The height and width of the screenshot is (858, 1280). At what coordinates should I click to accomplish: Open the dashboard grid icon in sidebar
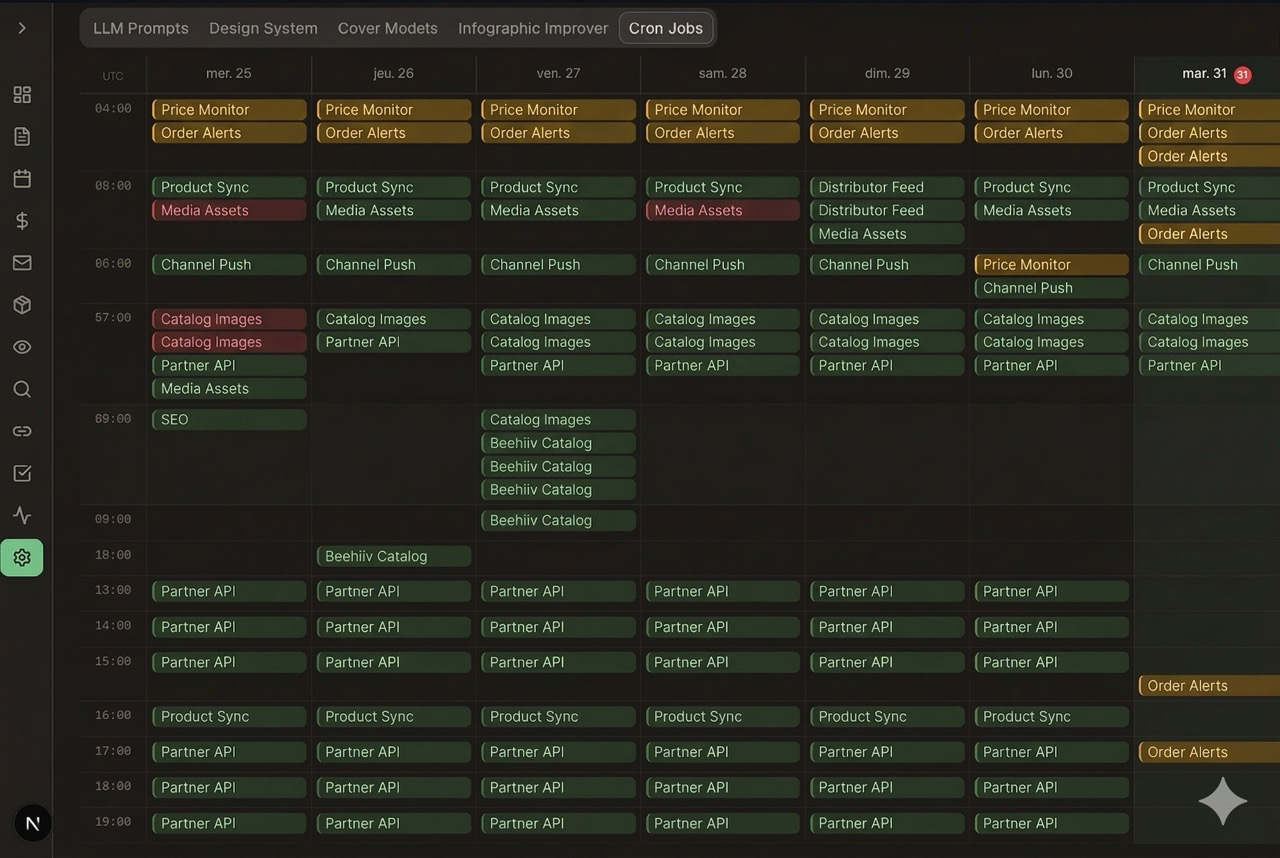pyautogui.click(x=22, y=95)
